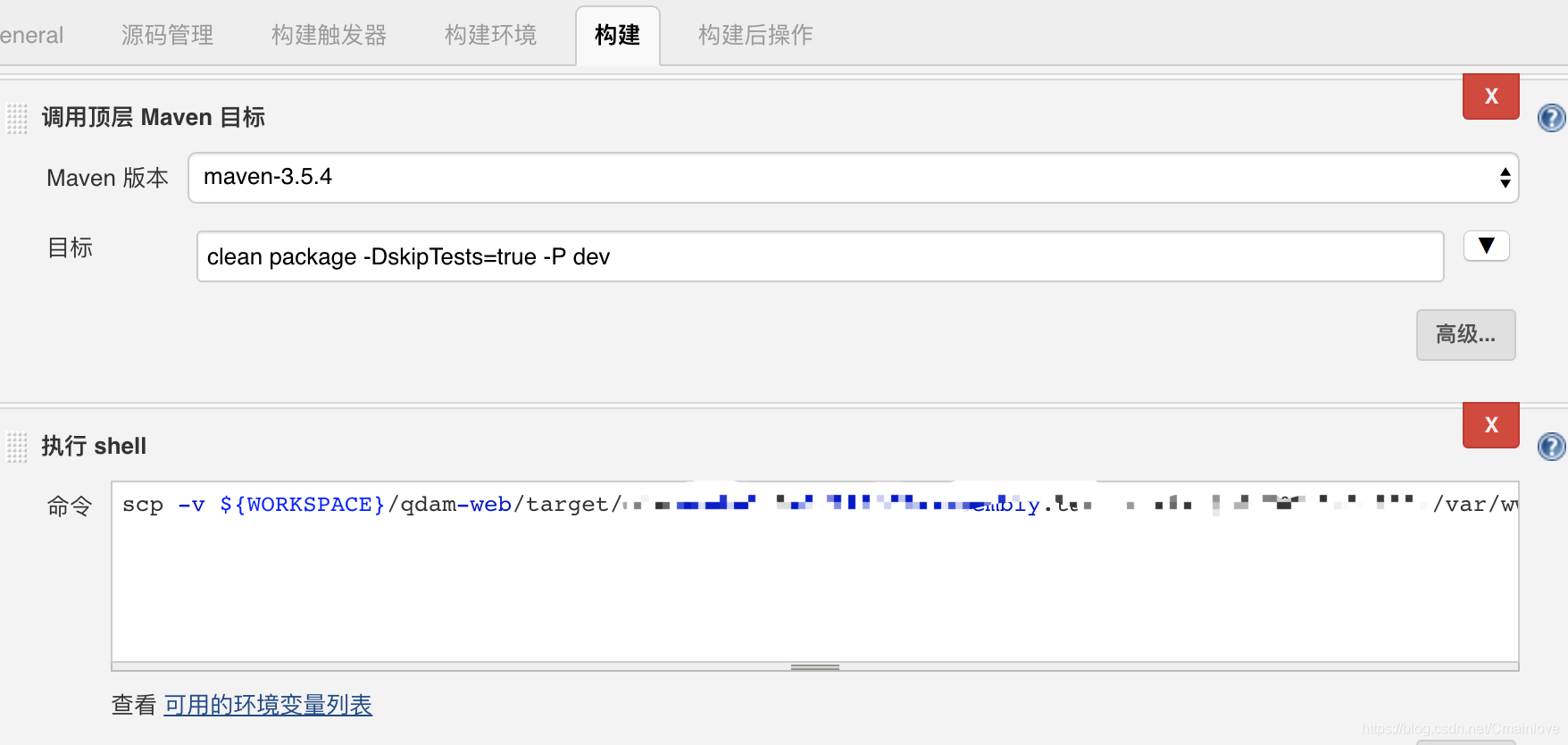1568x745 pixels.
Task: Remove the Execute shell build step
Action: [x=1490, y=425]
